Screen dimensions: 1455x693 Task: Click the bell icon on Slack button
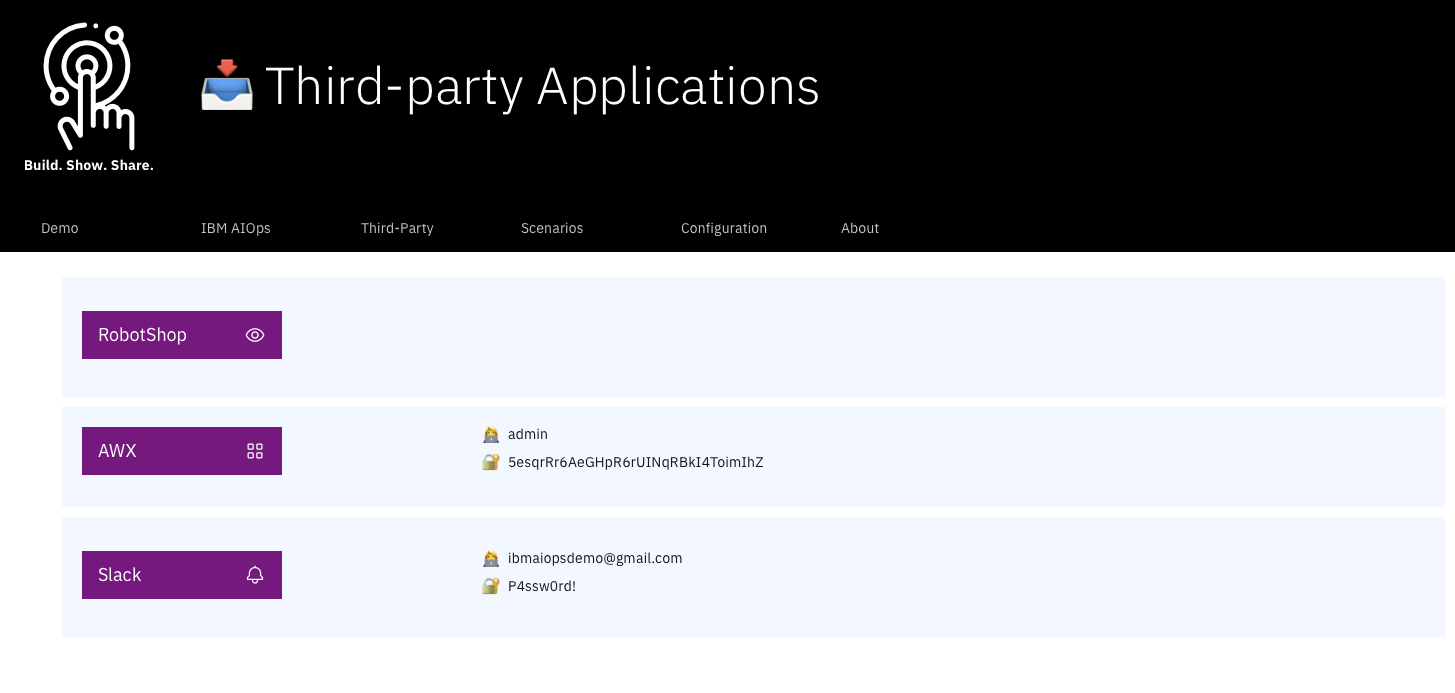255,575
